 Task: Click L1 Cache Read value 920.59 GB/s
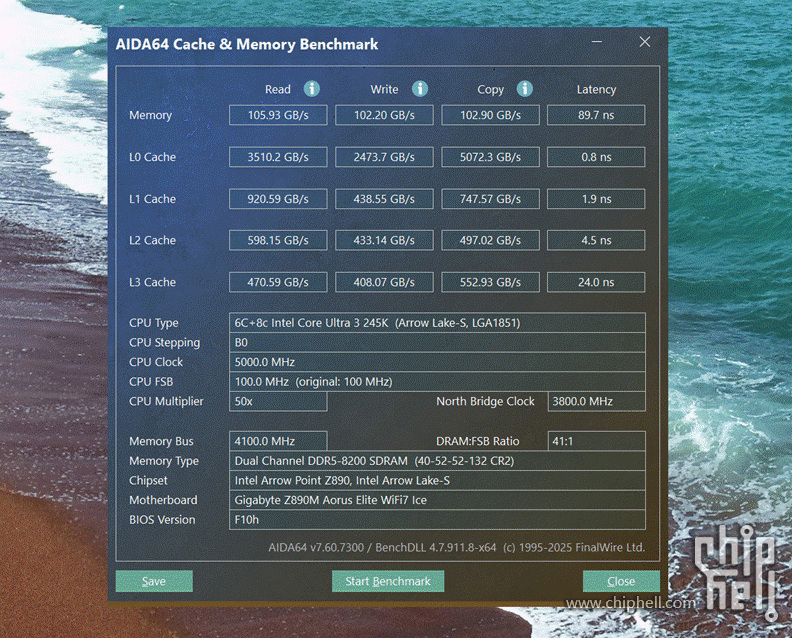click(278, 199)
